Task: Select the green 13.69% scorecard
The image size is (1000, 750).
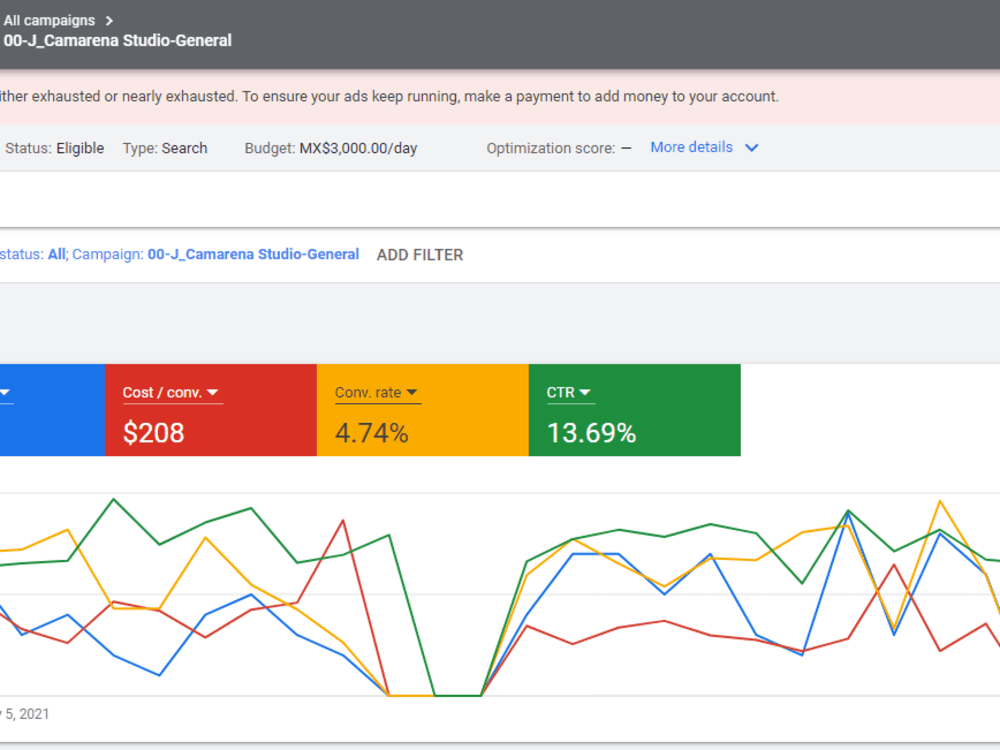Action: click(x=635, y=410)
